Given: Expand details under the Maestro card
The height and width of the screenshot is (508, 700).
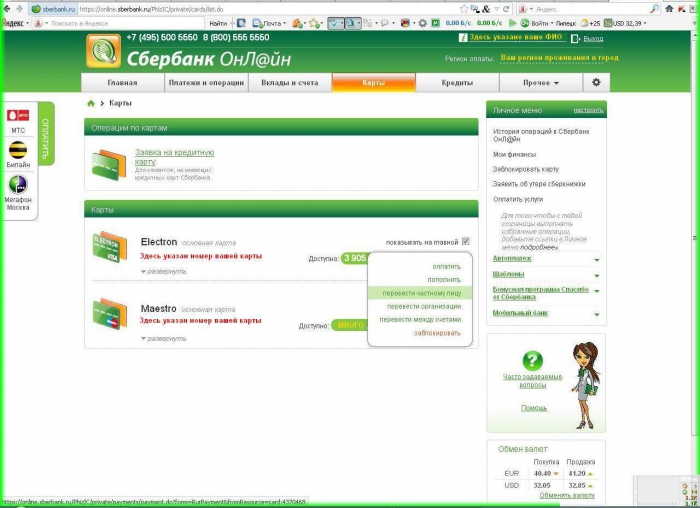Looking at the screenshot, I should pos(164,338).
